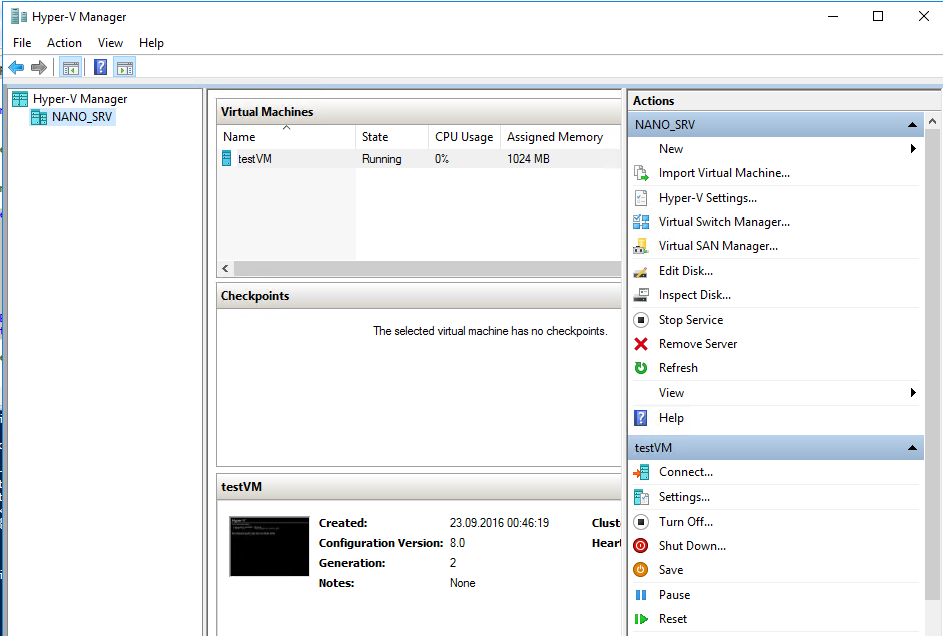Click the Virtual Machines list left scroll arrow
This screenshot has height=636, width=943.
pyautogui.click(x=226, y=269)
